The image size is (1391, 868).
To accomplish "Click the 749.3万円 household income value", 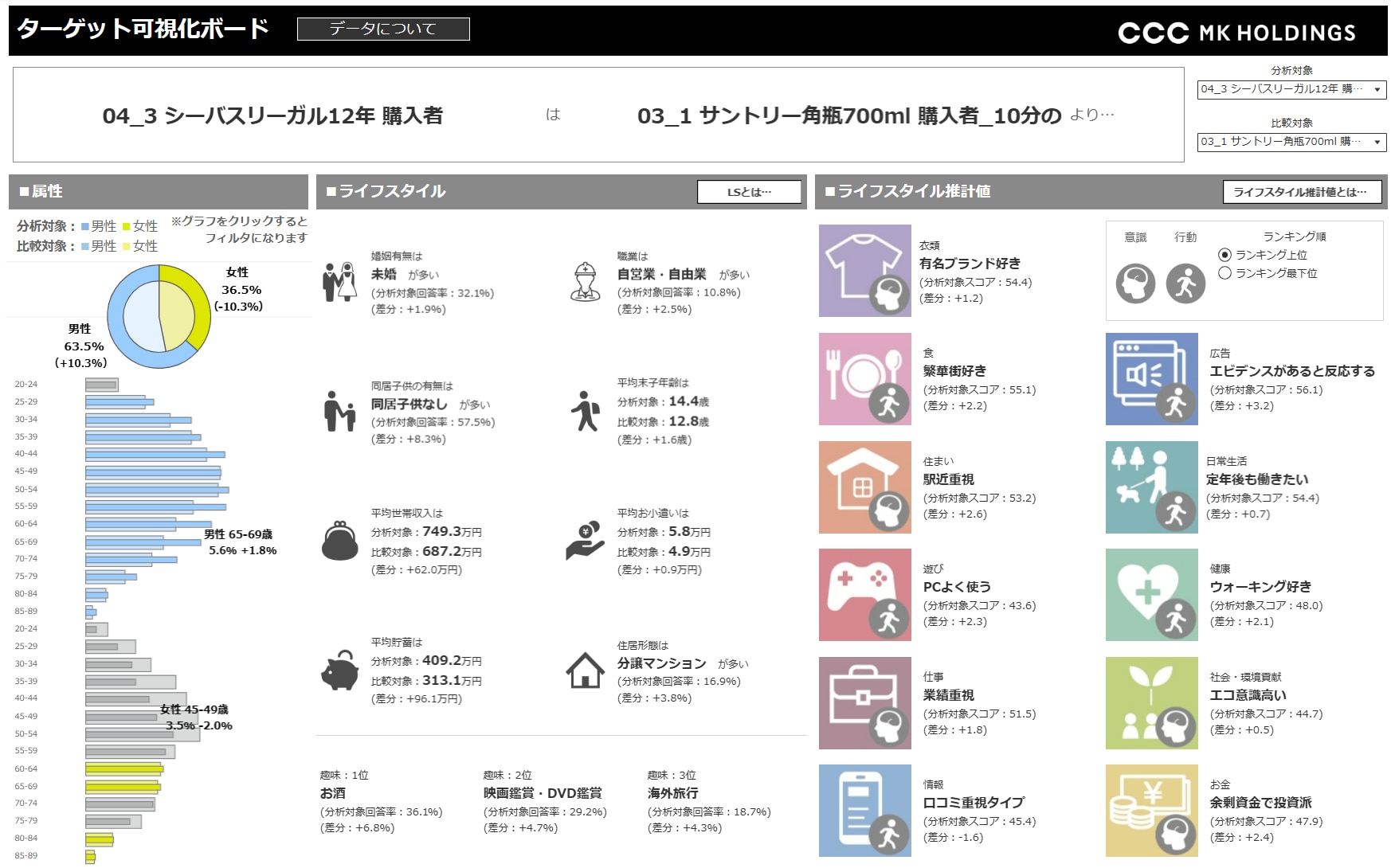I will point(452,531).
